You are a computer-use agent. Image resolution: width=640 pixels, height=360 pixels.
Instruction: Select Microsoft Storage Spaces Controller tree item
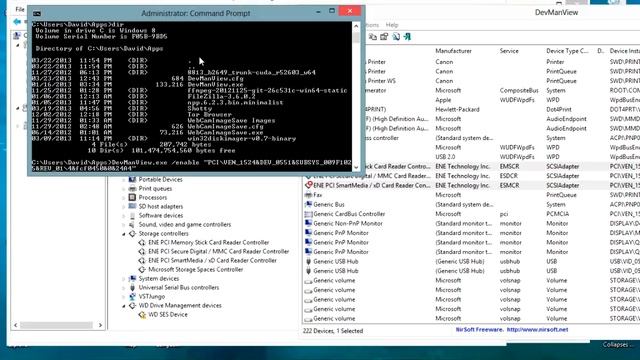click(196, 269)
